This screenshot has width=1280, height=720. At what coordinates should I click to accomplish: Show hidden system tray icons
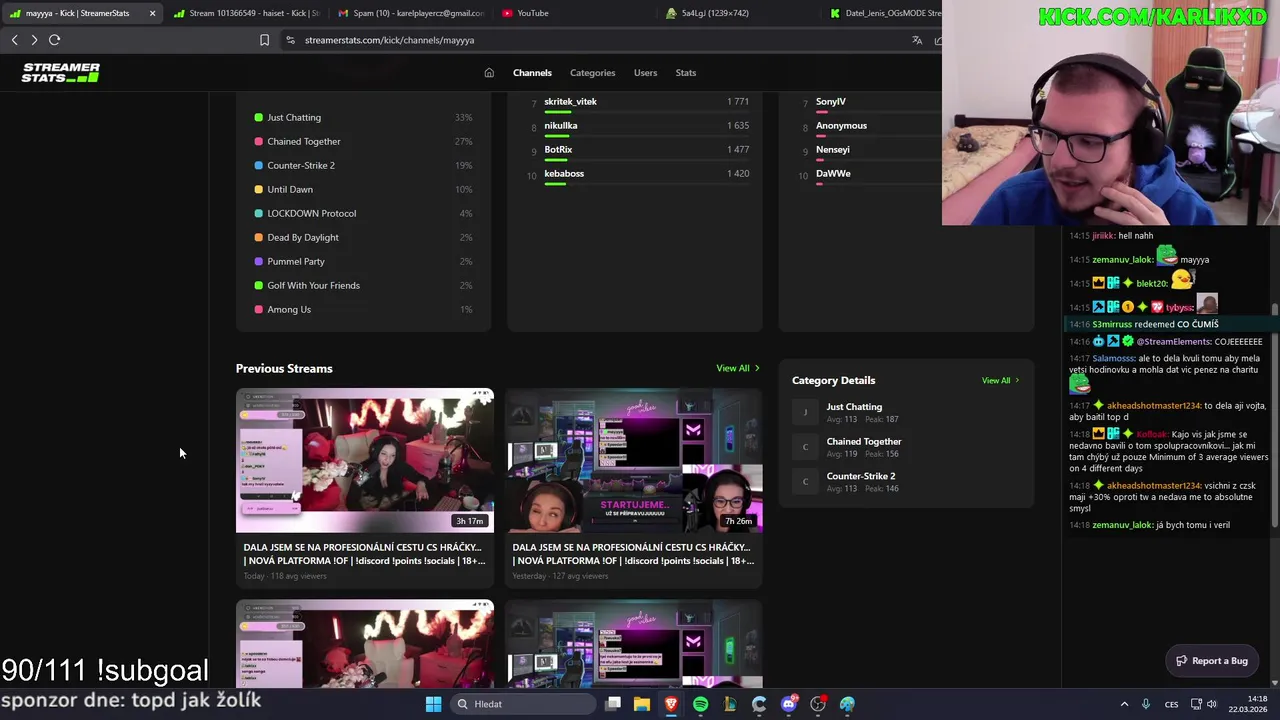(x=1124, y=704)
